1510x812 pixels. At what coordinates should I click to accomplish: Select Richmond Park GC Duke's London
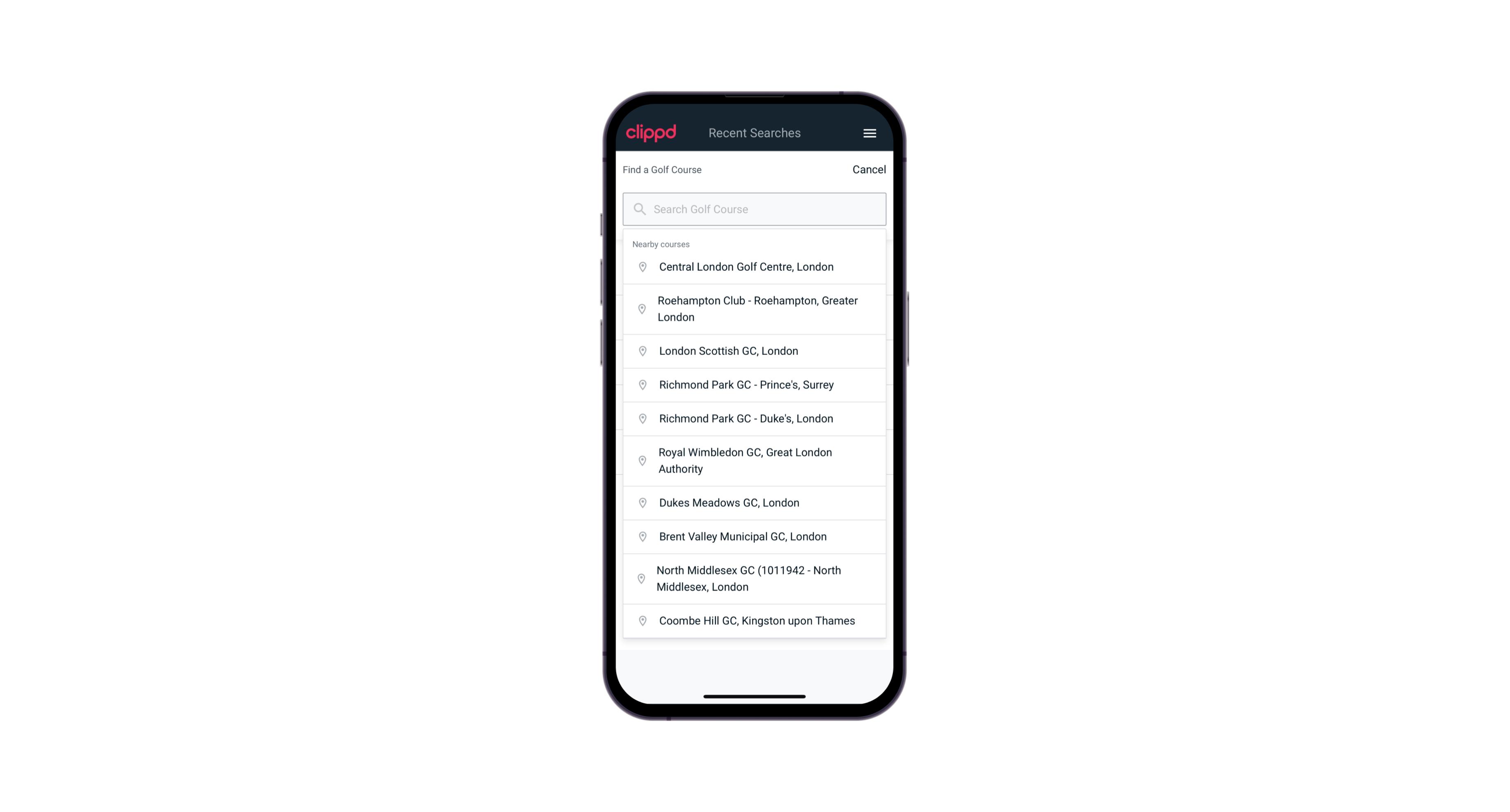coord(754,418)
